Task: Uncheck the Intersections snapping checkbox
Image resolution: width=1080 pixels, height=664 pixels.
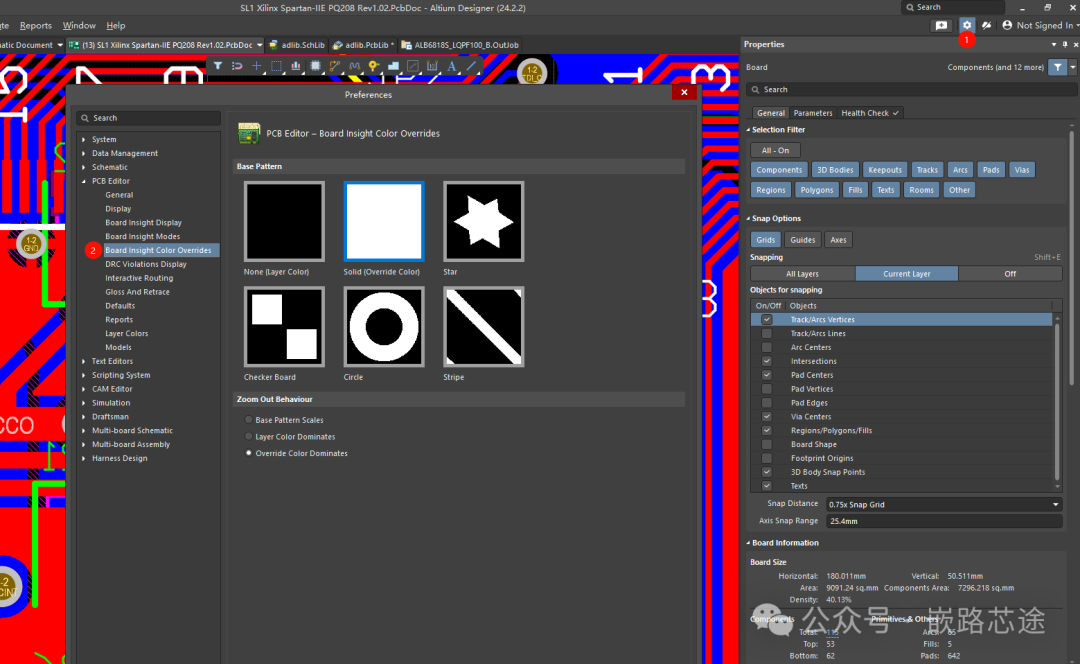Action: point(767,361)
